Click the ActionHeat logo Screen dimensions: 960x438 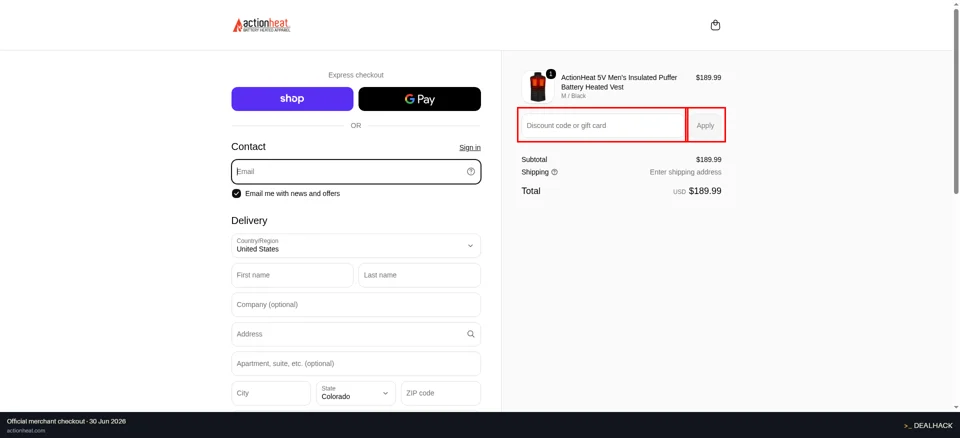click(261, 25)
